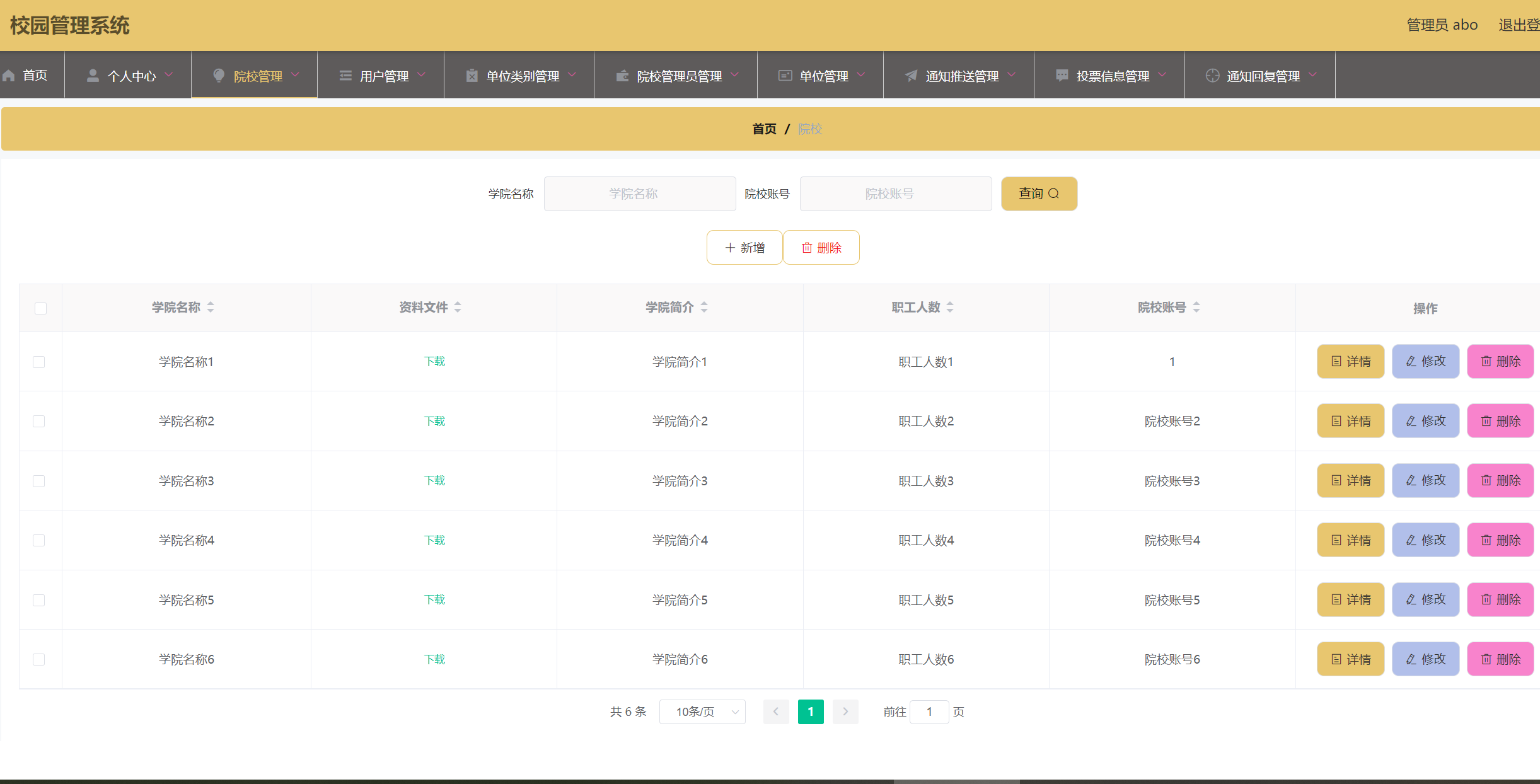Expand the 通知回复管理 dropdown arrow
The width and height of the screenshot is (1540, 784).
1313,75
